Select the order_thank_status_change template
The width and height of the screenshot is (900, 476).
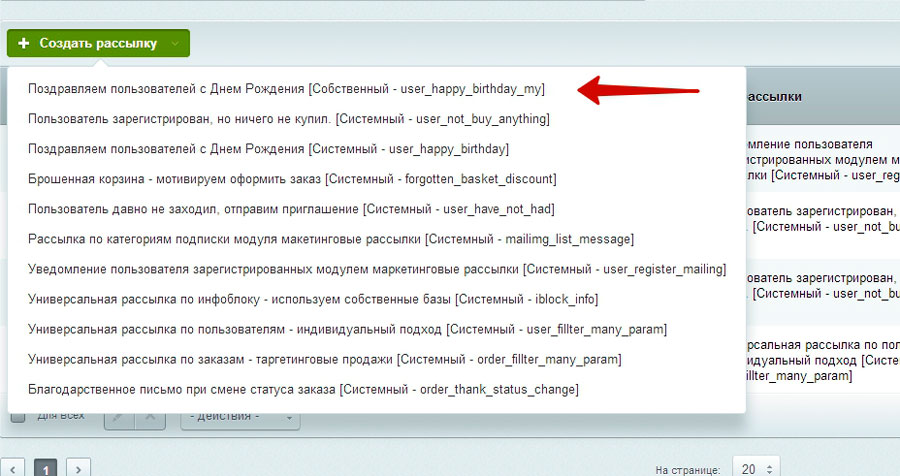303,389
